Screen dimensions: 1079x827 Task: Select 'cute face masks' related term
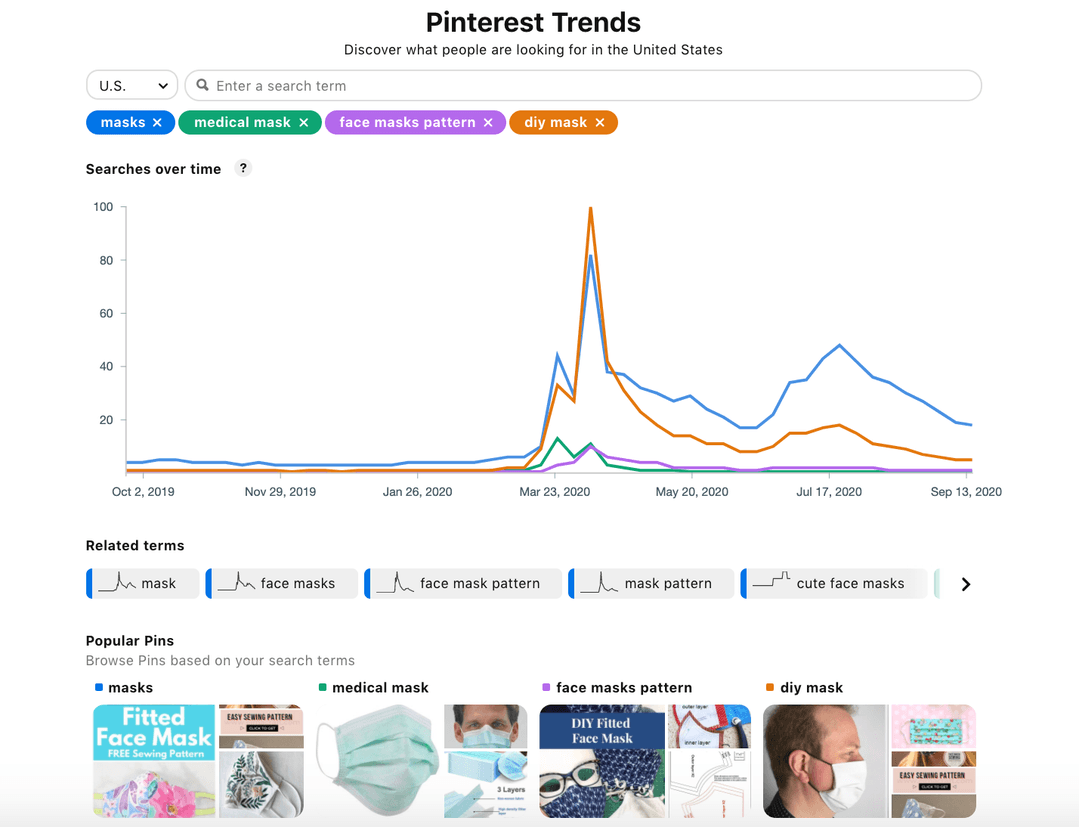pos(834,583)
